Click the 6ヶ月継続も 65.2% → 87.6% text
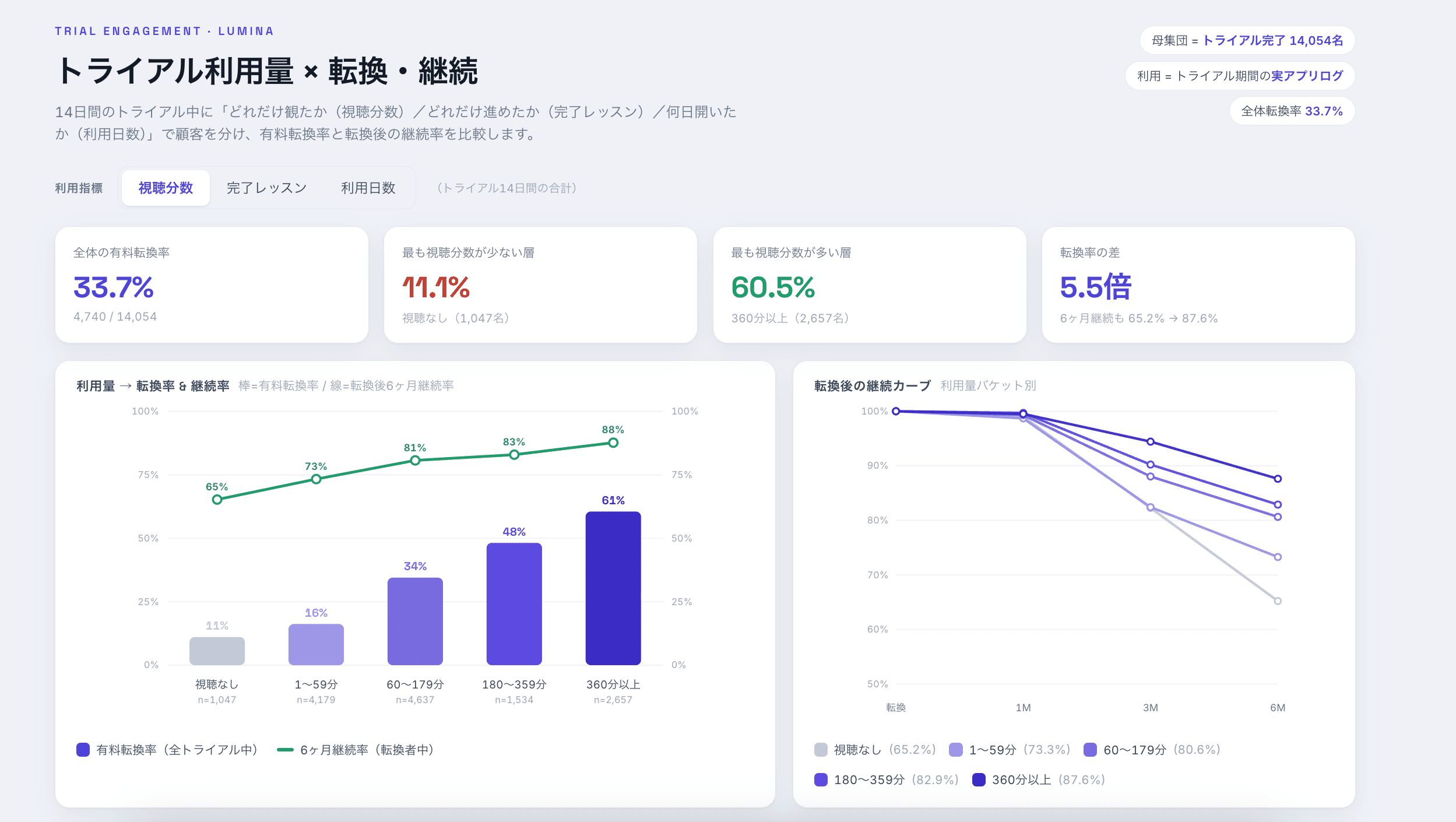This screenshot has height=822, width=1456. pyautogui.click(x=1139, y=318)
